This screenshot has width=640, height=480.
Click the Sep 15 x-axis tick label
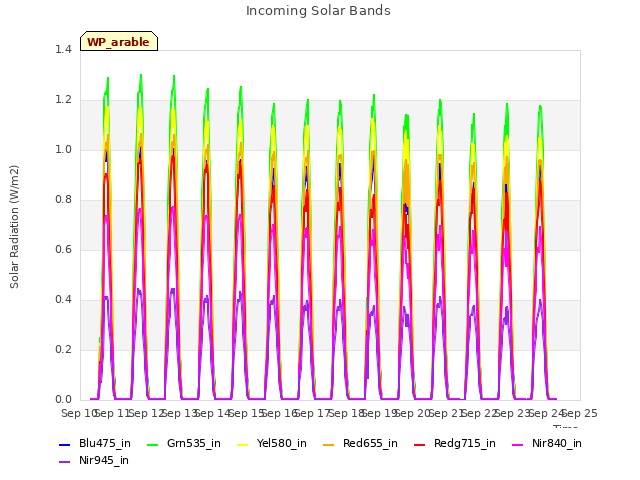coord(247,413)
